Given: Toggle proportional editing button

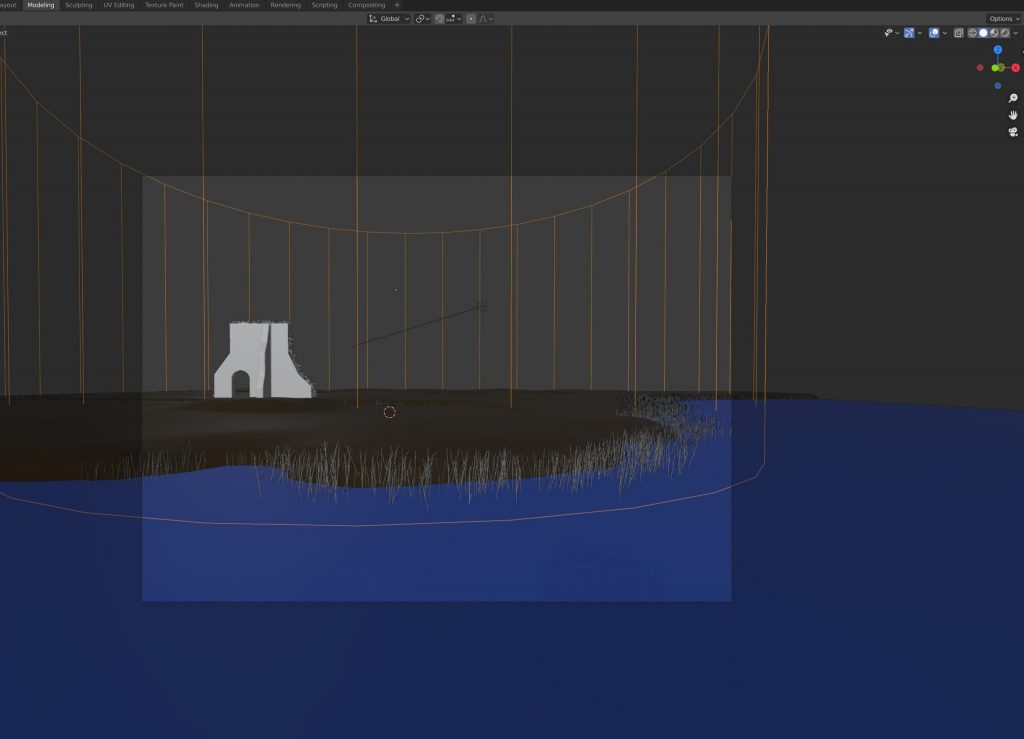Looking at the screenshot, I should tap(471, 19).
